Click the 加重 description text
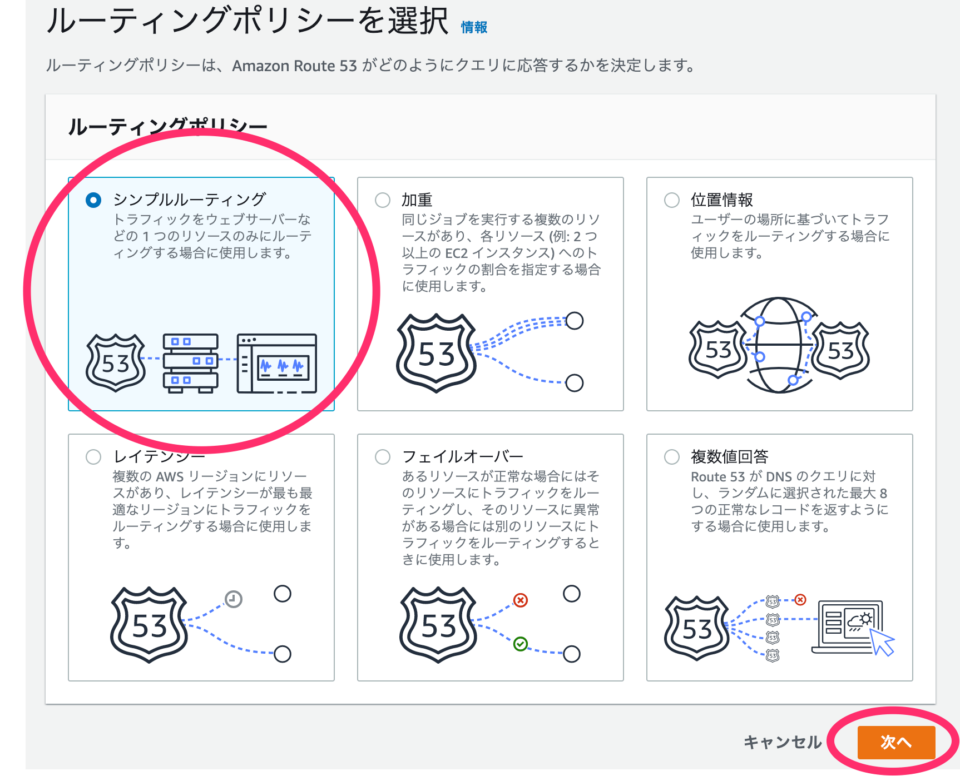This screenshot has height=776, width=960. 501,253
